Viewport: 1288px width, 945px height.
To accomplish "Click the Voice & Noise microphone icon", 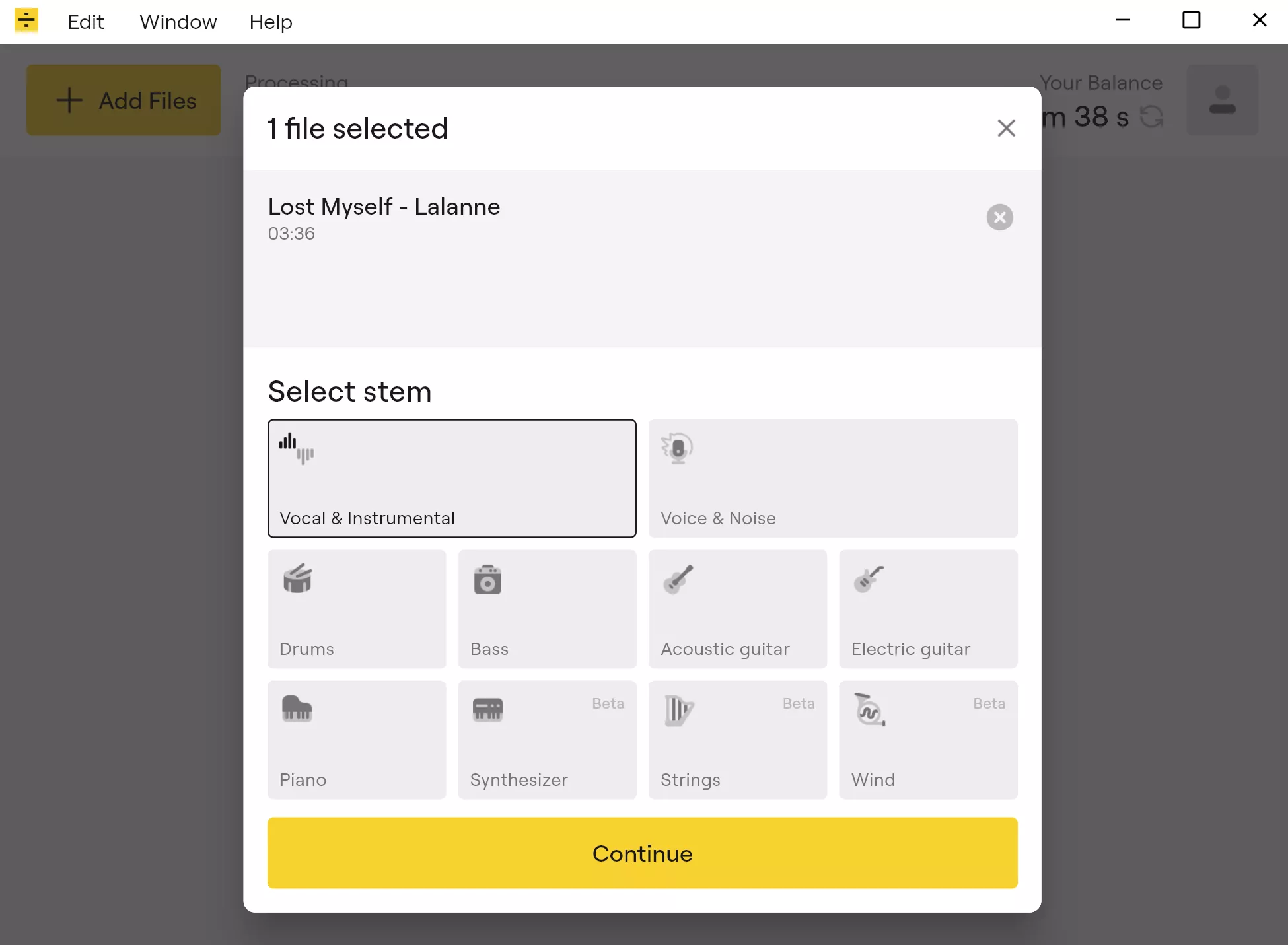I will coord(677,448).
